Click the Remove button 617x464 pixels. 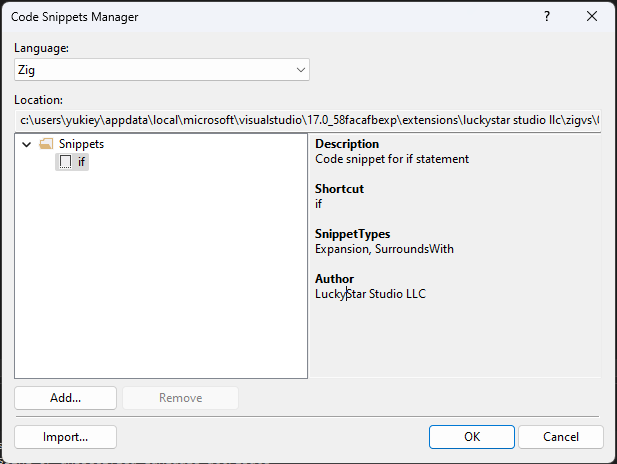coord(180,398)
